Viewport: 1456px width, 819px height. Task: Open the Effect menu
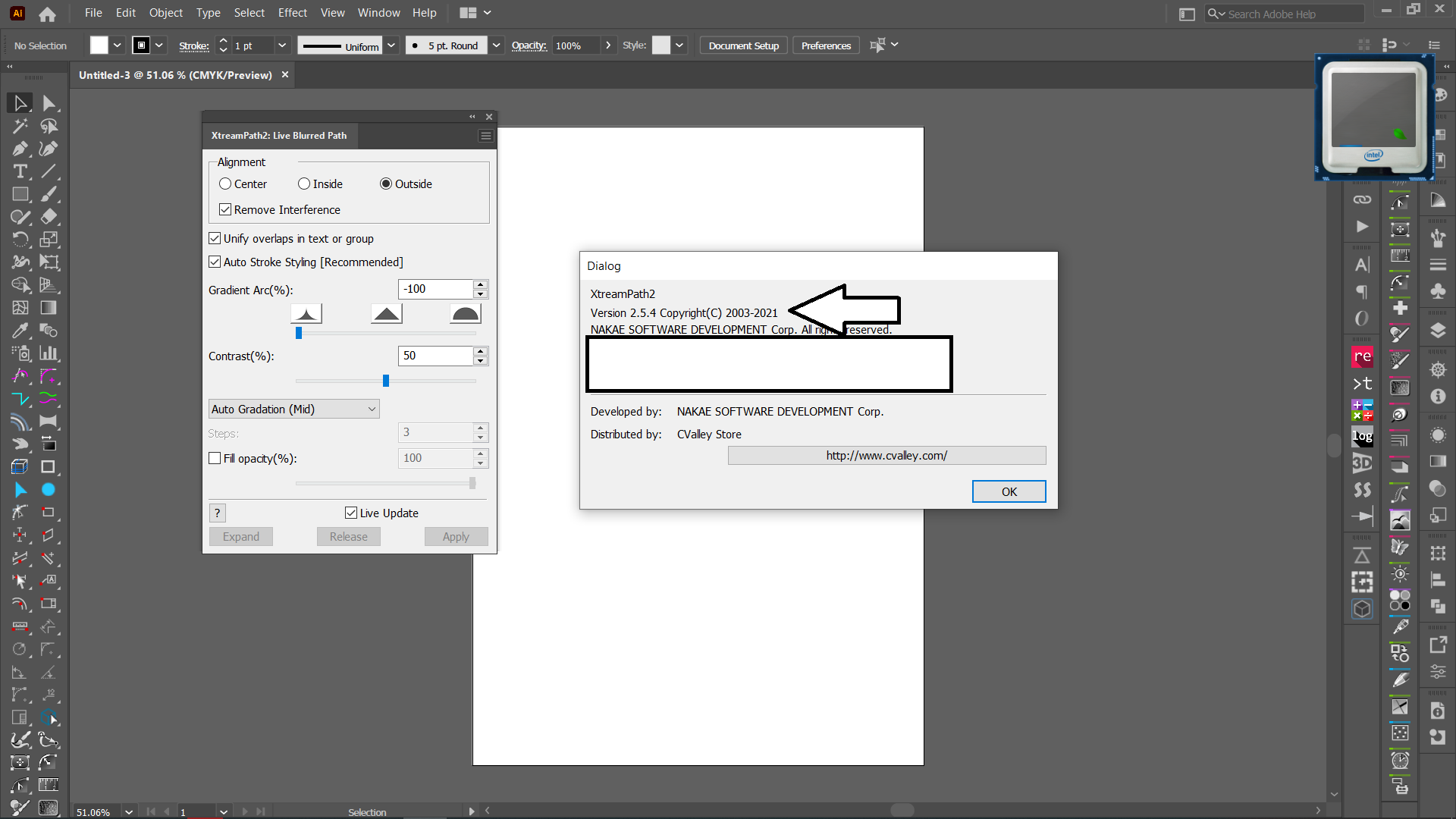(293, 13)
